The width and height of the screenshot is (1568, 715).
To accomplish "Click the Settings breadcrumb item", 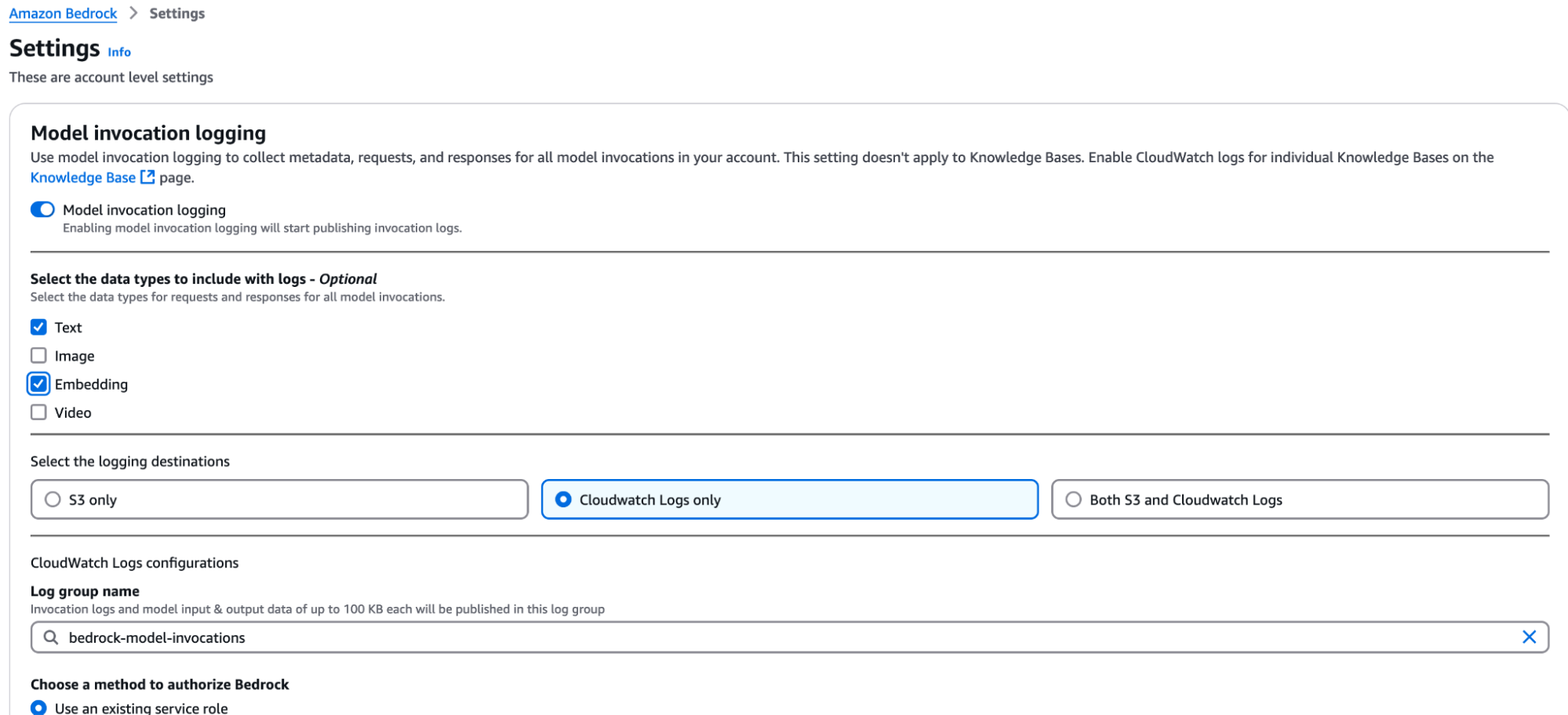I will coord(176,13).
